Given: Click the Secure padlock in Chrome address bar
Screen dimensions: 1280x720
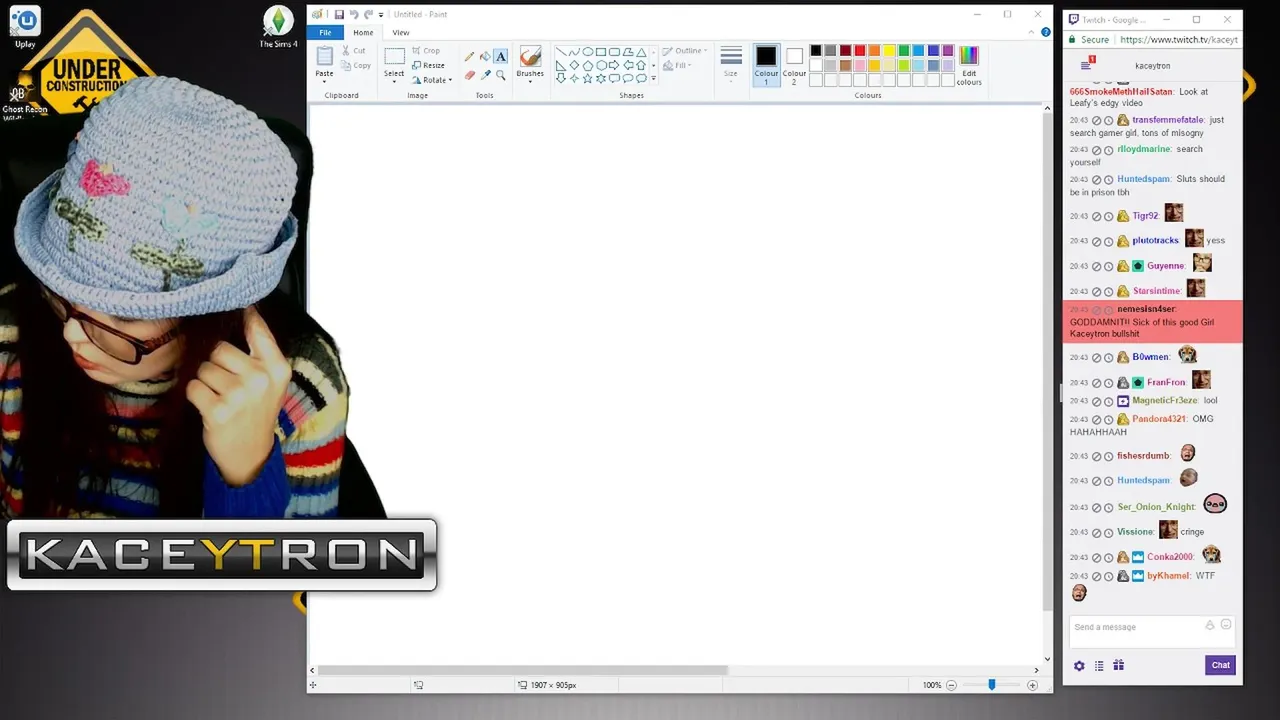Looking at the screenshot, I should coord(1073,40).
